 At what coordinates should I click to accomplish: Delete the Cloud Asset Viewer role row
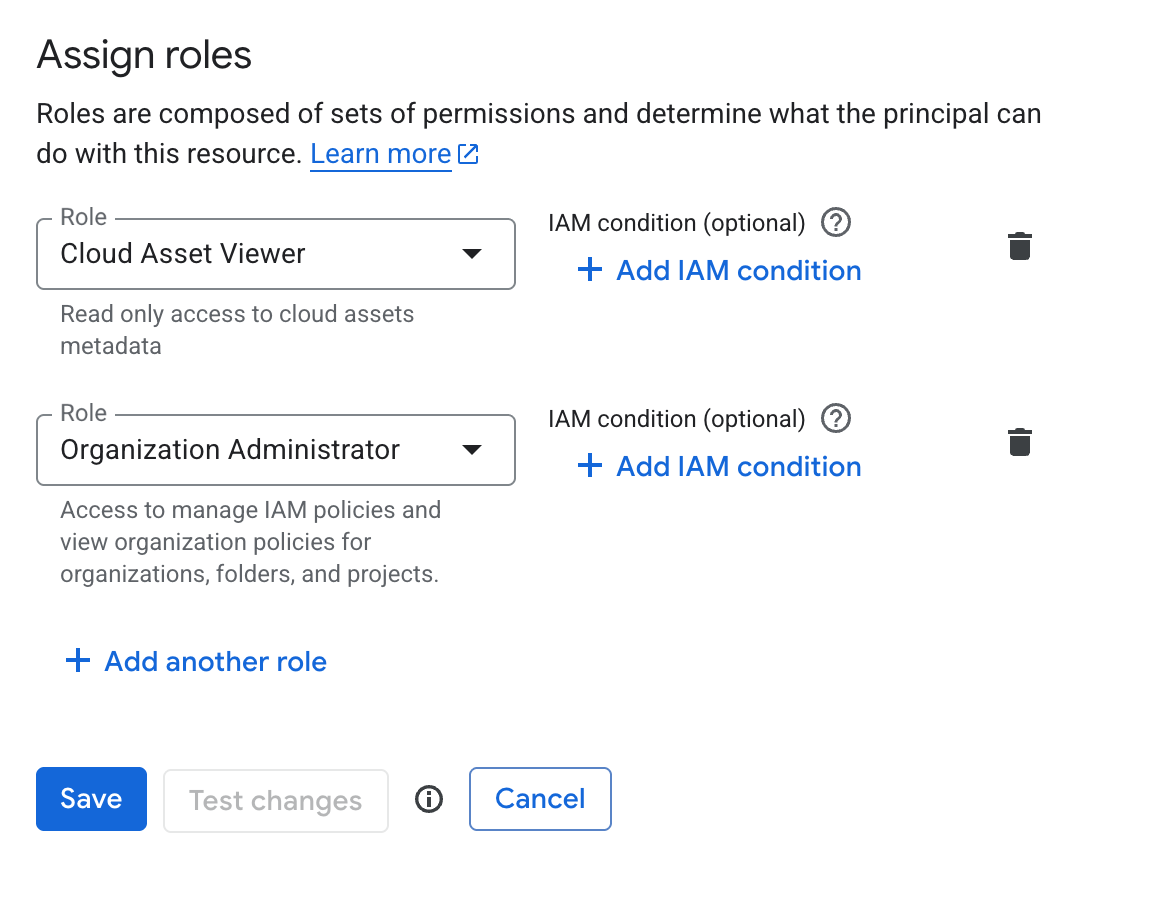click(x=1019, y=246)
